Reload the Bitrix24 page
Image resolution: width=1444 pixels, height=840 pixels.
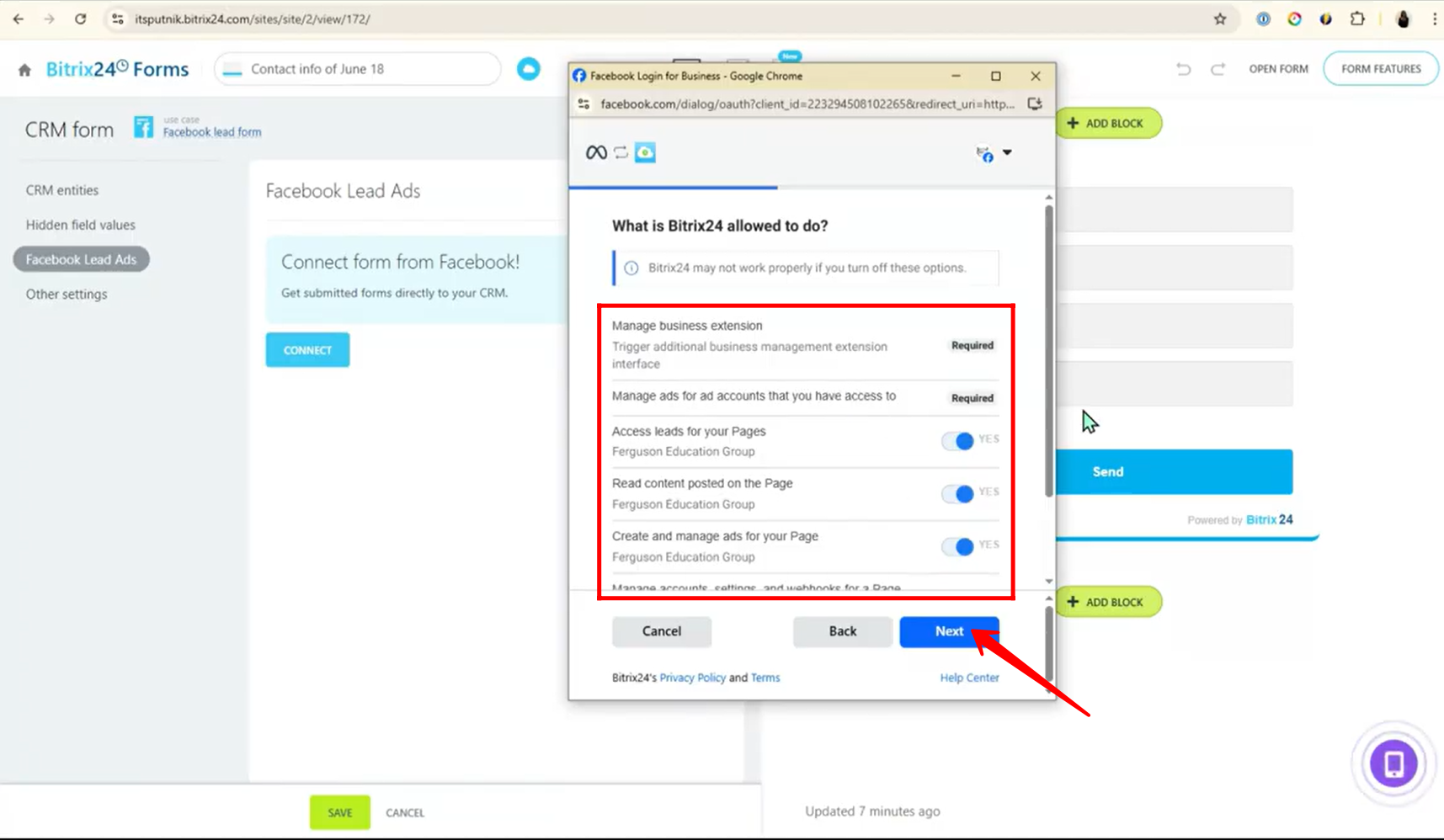pos(80,19)
